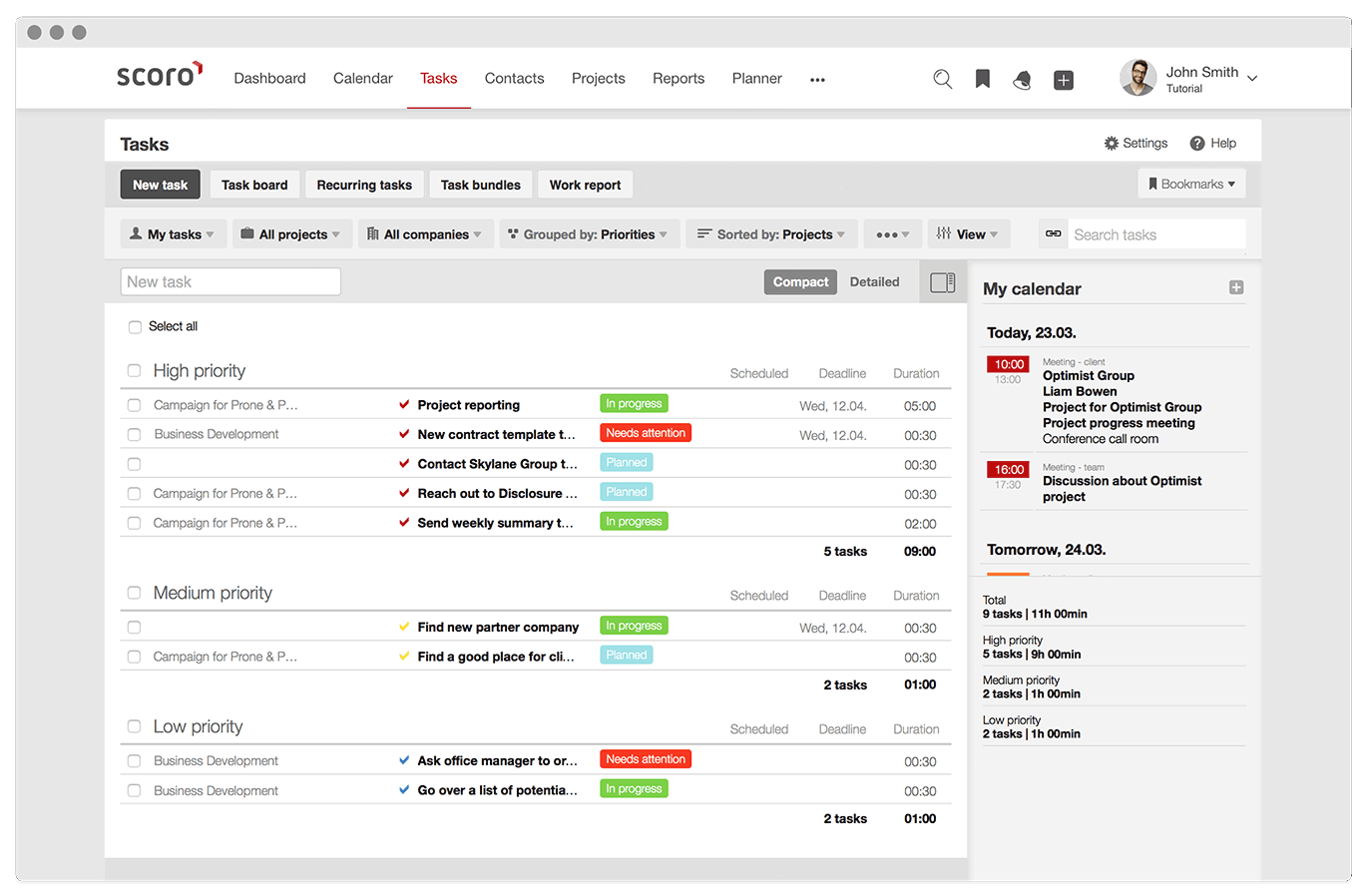Open global search with the magnifier icon
Image resolution: width=1363 pixels, height=896 pixels.
(x=942, y=79)
